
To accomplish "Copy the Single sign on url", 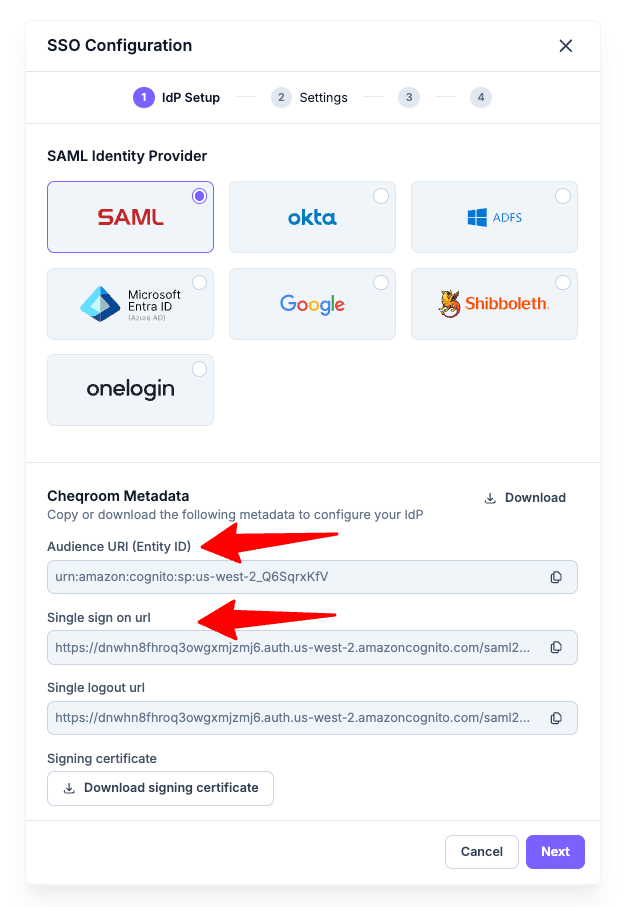I will [556, 647].
